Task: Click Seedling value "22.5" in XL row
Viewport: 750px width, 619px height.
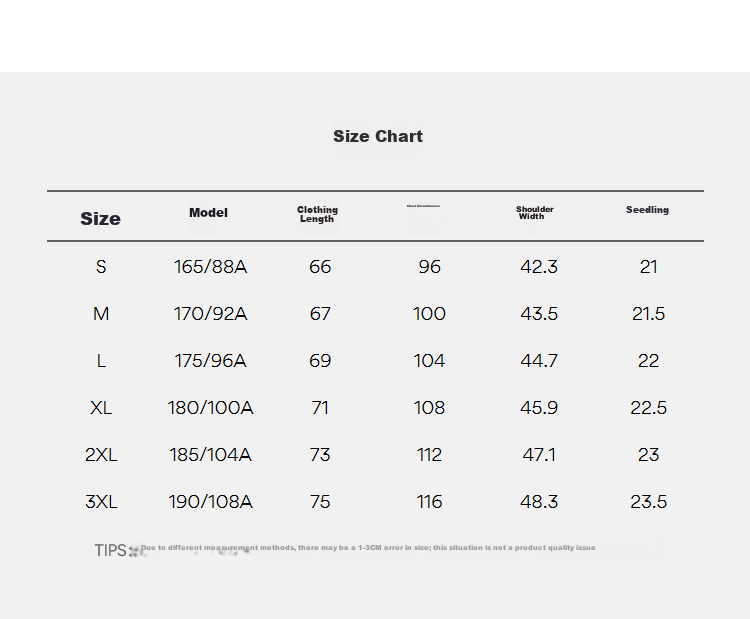Action: click(649, 408)
